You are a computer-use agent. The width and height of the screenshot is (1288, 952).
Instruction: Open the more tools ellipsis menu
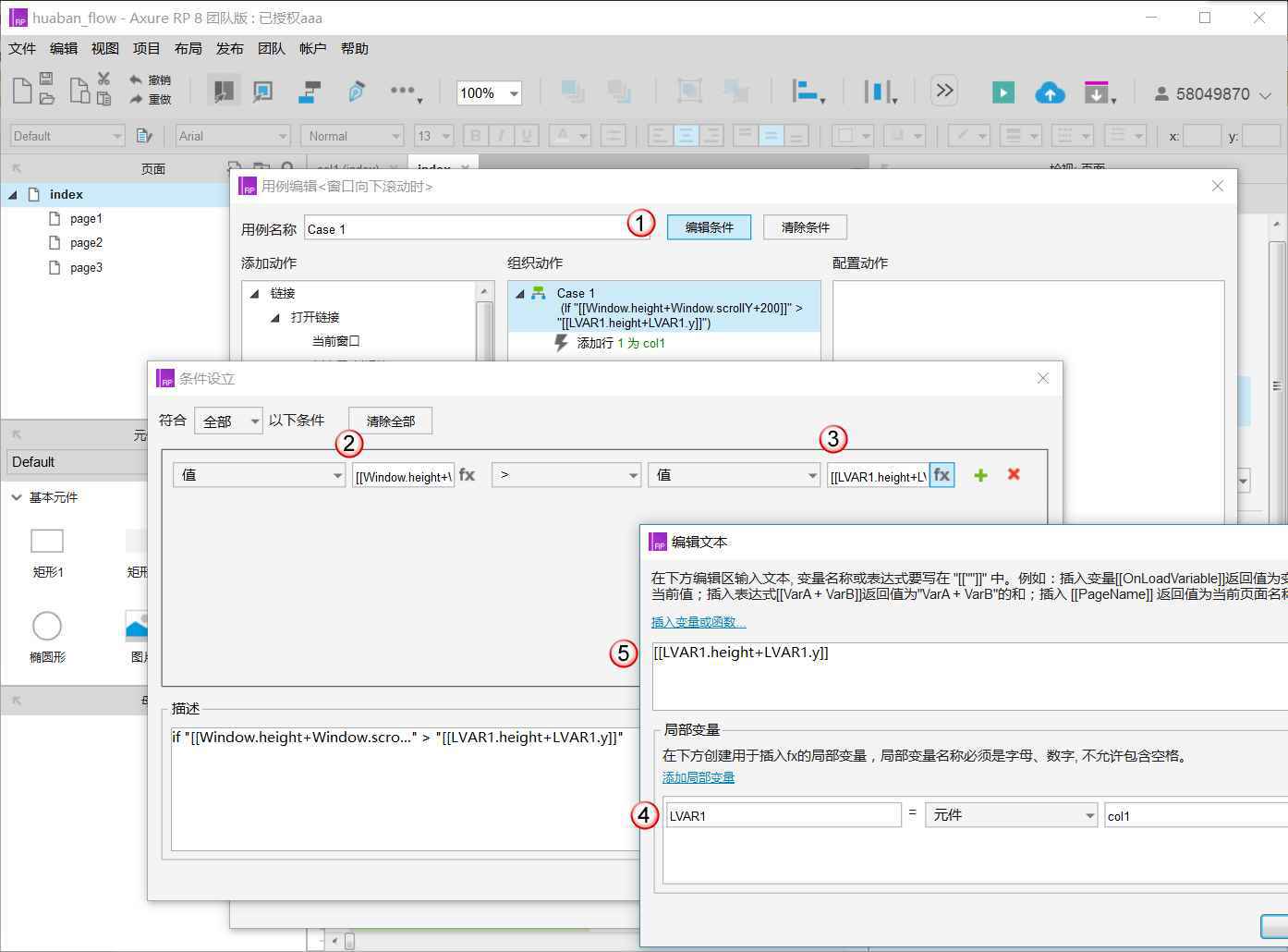[x=406, y=92]
